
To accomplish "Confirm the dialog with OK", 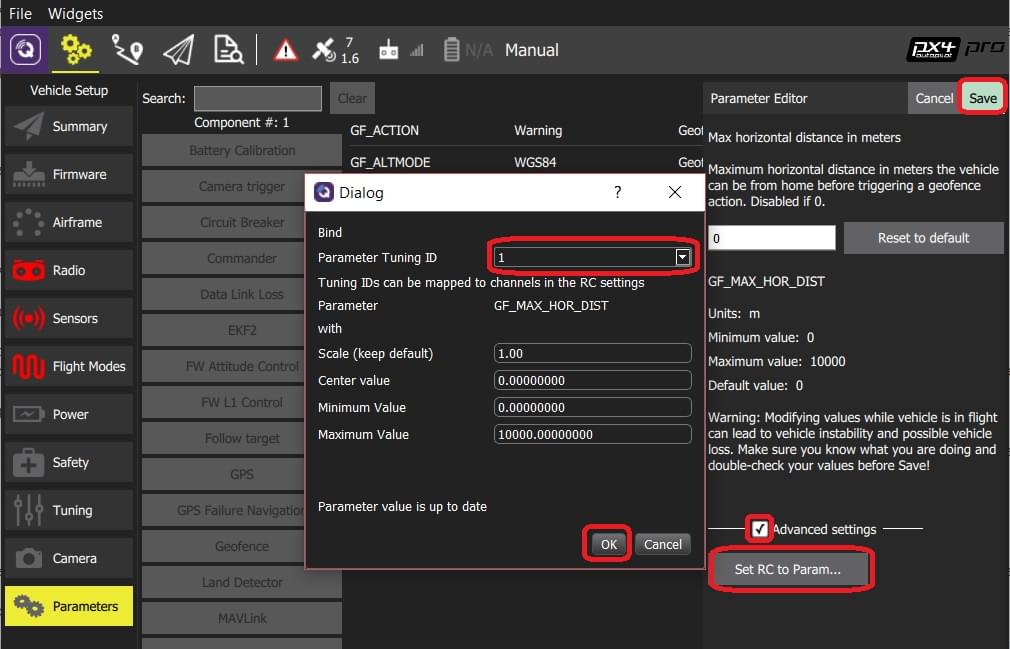I will 607,544.
